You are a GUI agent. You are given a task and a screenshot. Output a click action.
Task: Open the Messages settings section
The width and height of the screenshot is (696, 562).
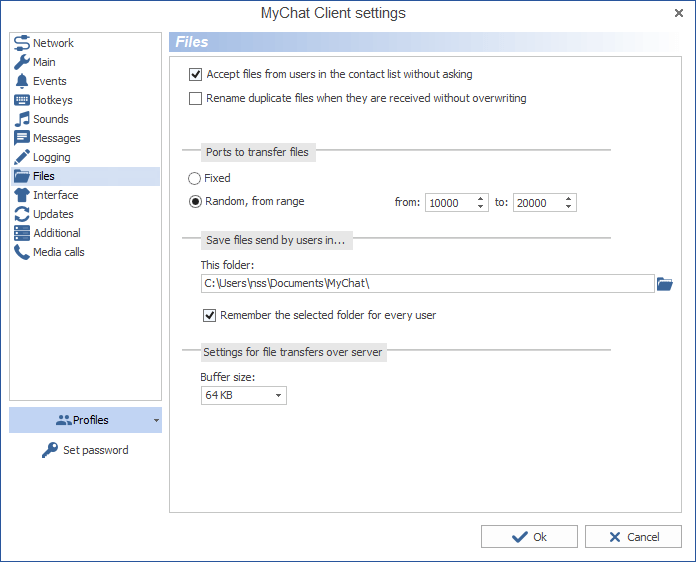[x=56, y=138]
